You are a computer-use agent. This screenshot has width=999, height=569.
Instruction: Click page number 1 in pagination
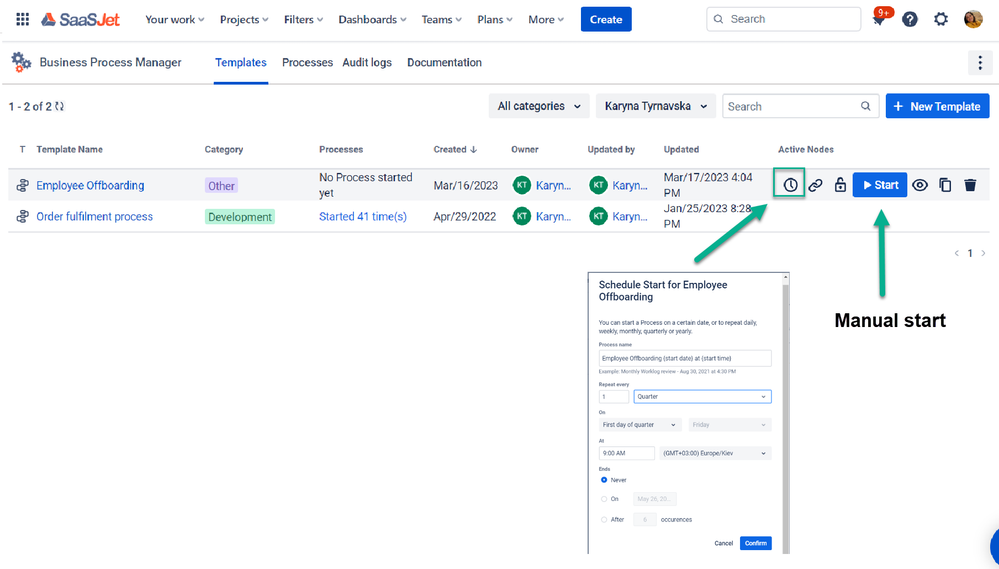[x=970, y=254]
